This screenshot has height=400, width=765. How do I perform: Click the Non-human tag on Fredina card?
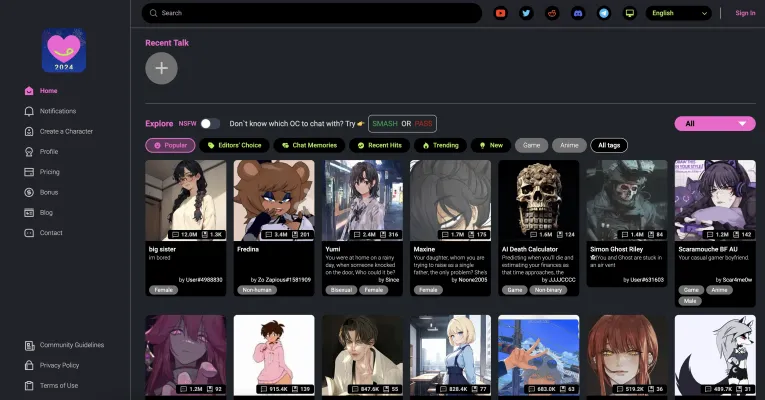257,290
